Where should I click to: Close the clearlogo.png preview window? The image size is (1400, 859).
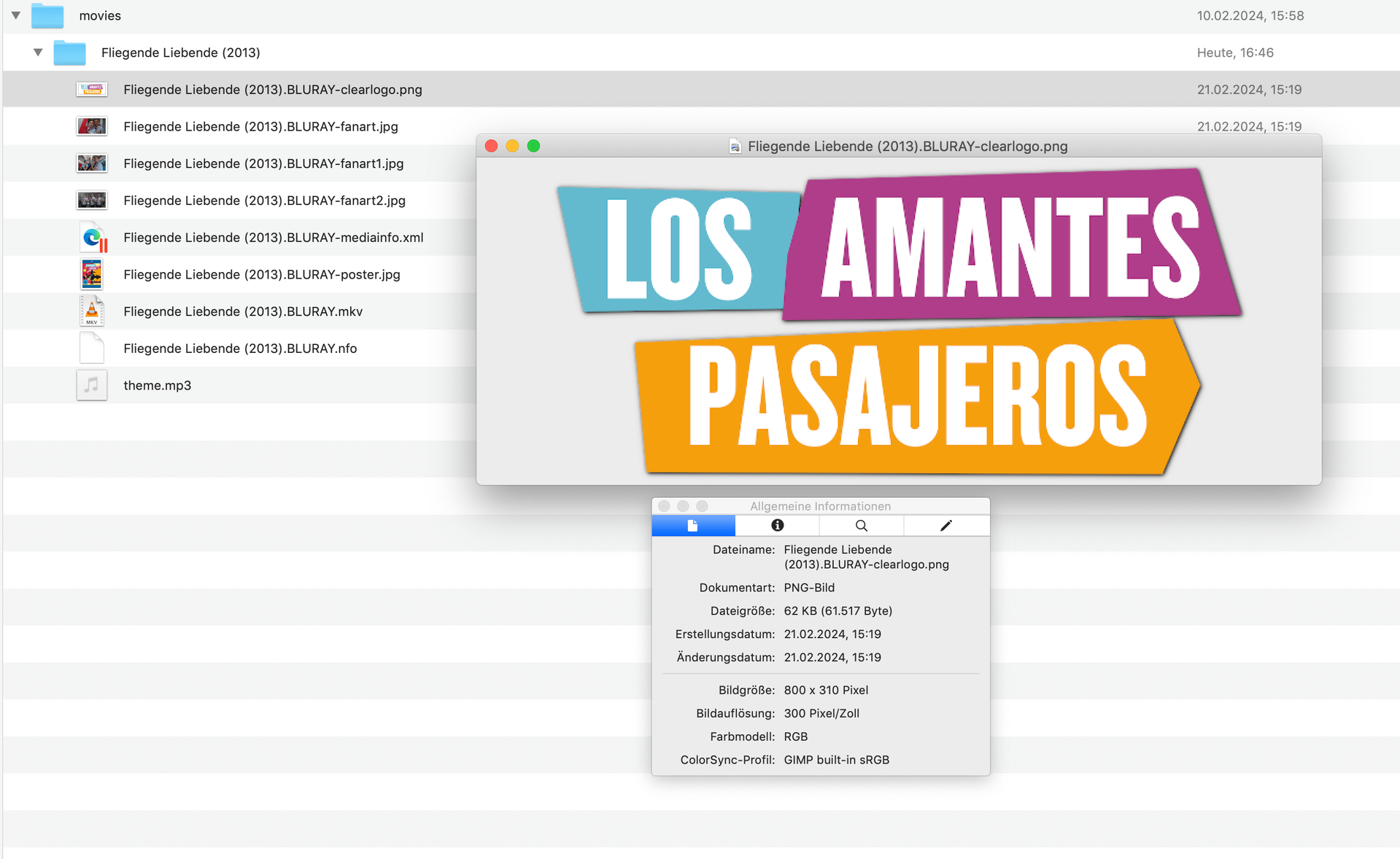(492, 146)
